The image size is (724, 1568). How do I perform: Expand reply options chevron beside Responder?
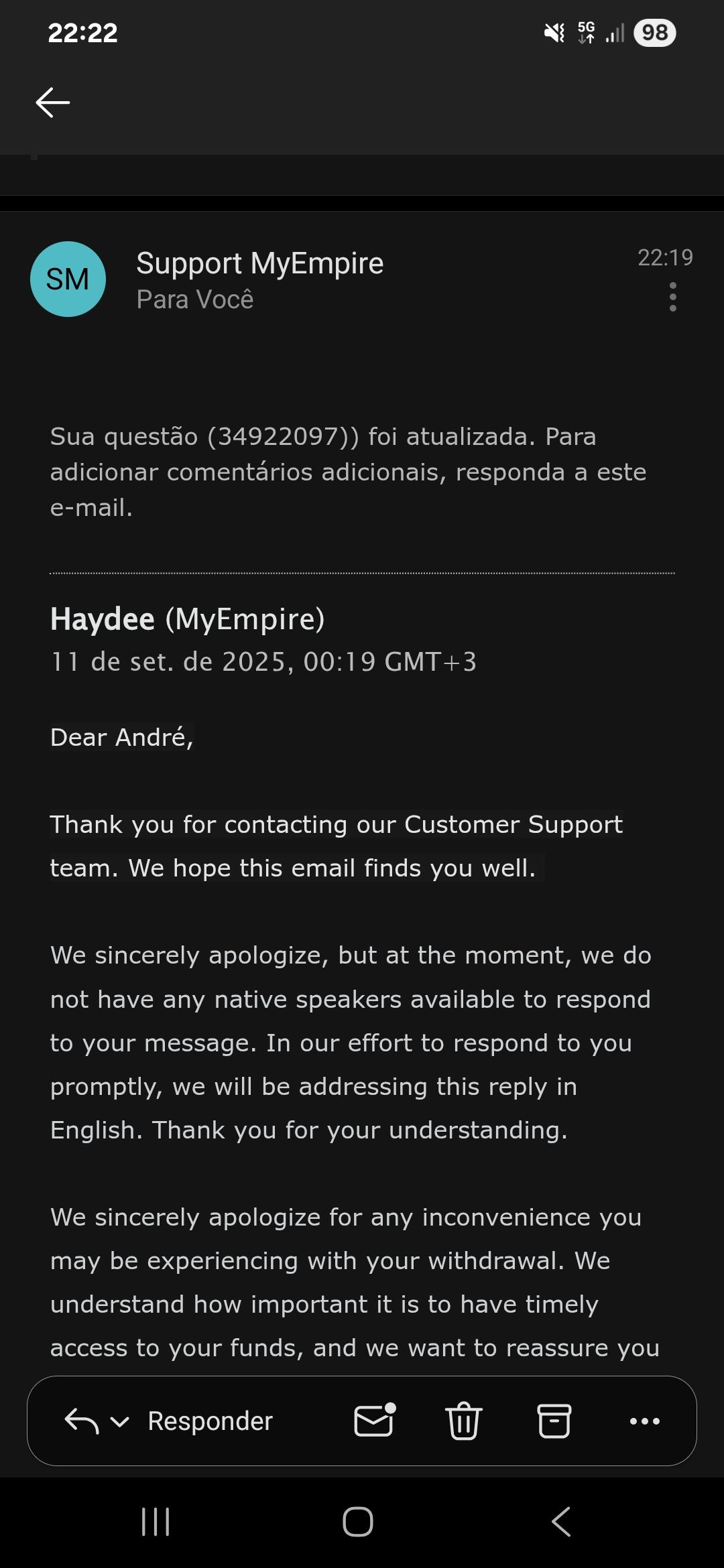[119, 1421]
